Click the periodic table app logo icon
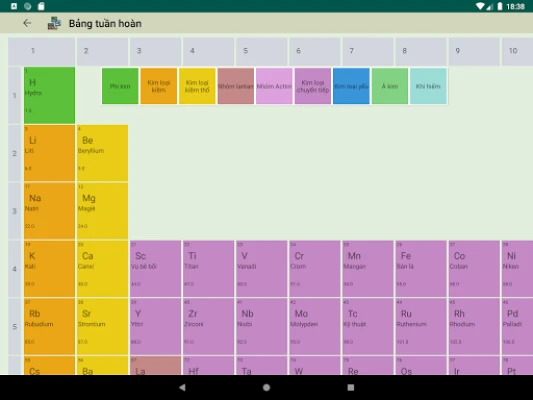 (x=54, y=23)
